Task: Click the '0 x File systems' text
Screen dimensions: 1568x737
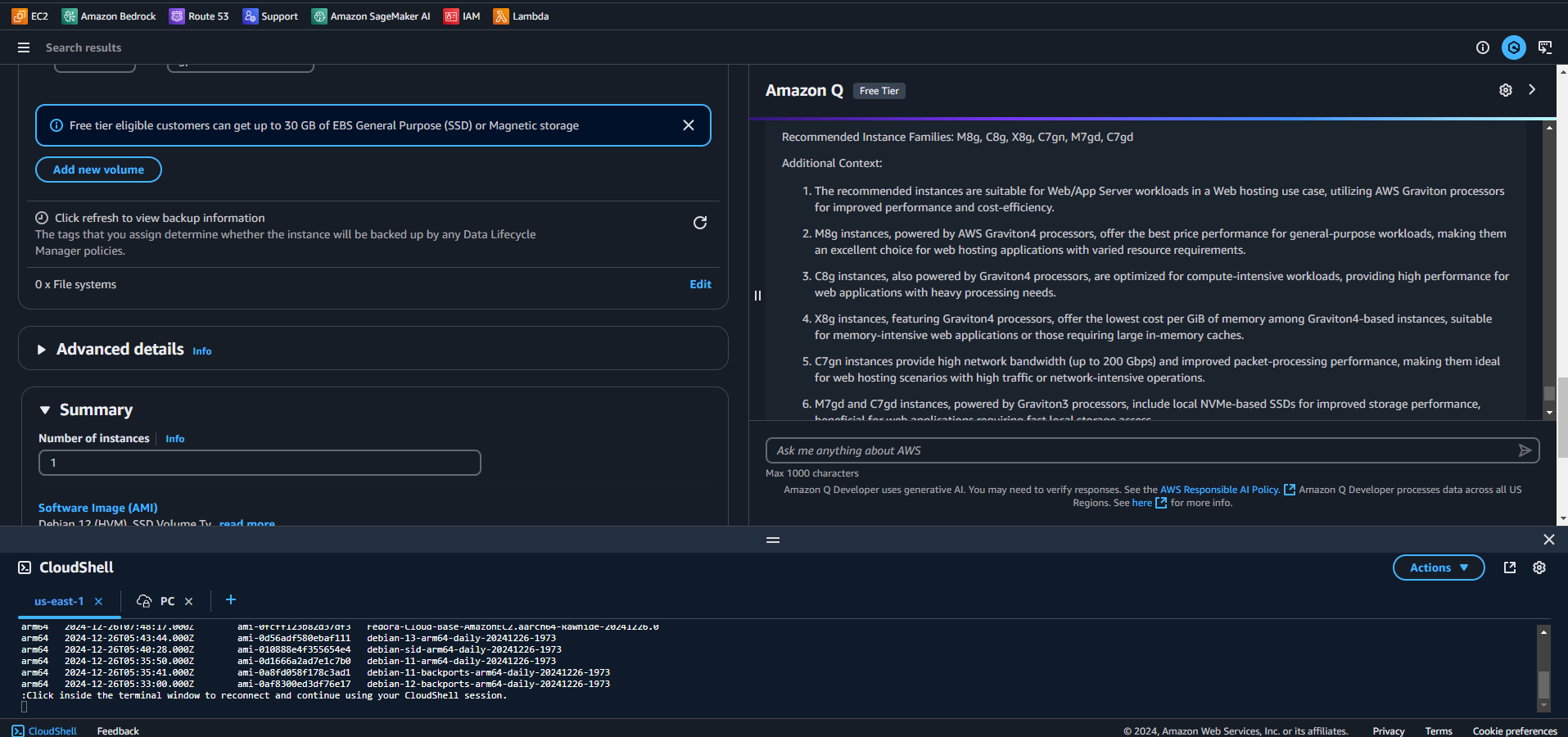Action: point(75,284)
